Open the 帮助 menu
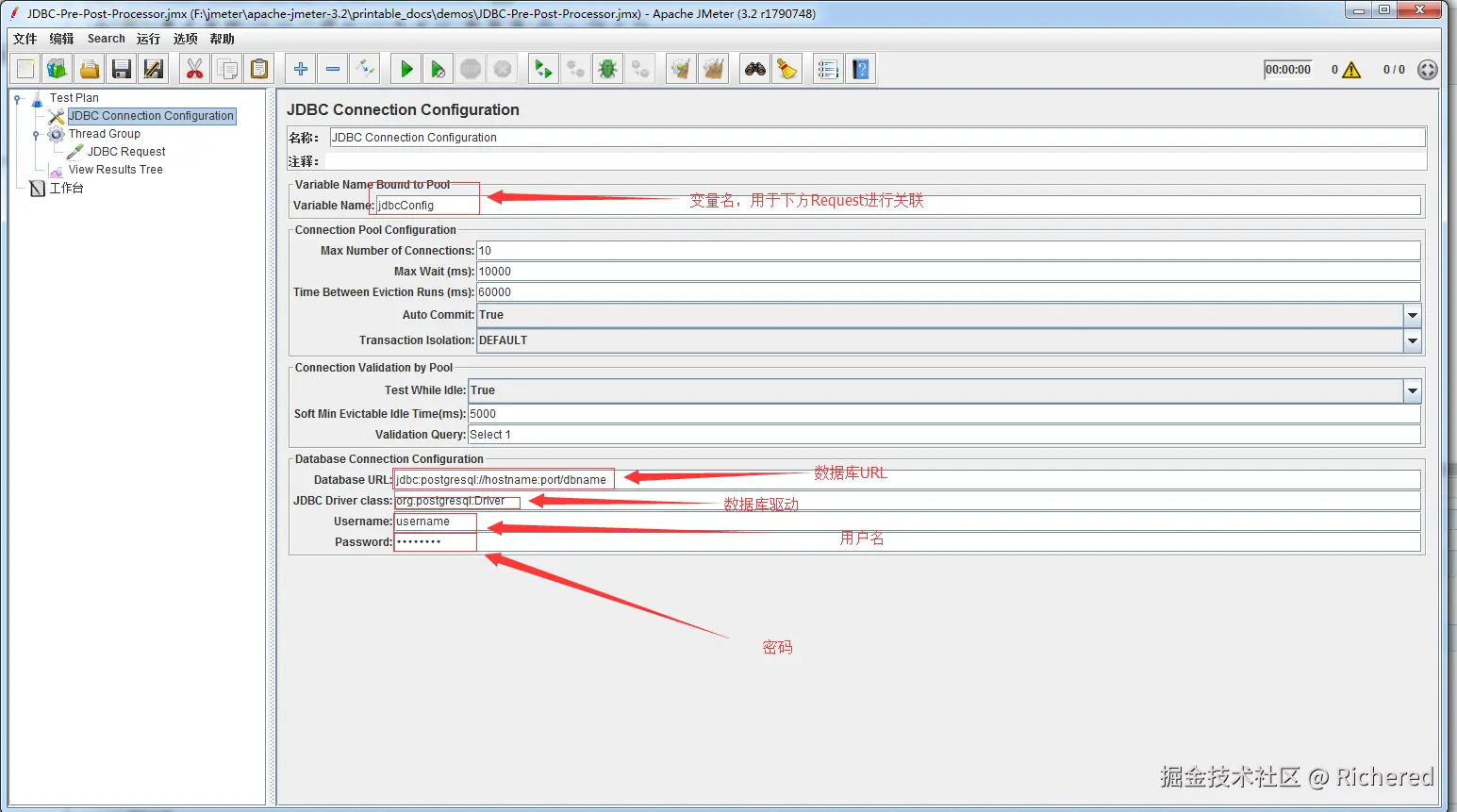The width and height of the screenshot is (1457, 812). click(x=223, y=39)
